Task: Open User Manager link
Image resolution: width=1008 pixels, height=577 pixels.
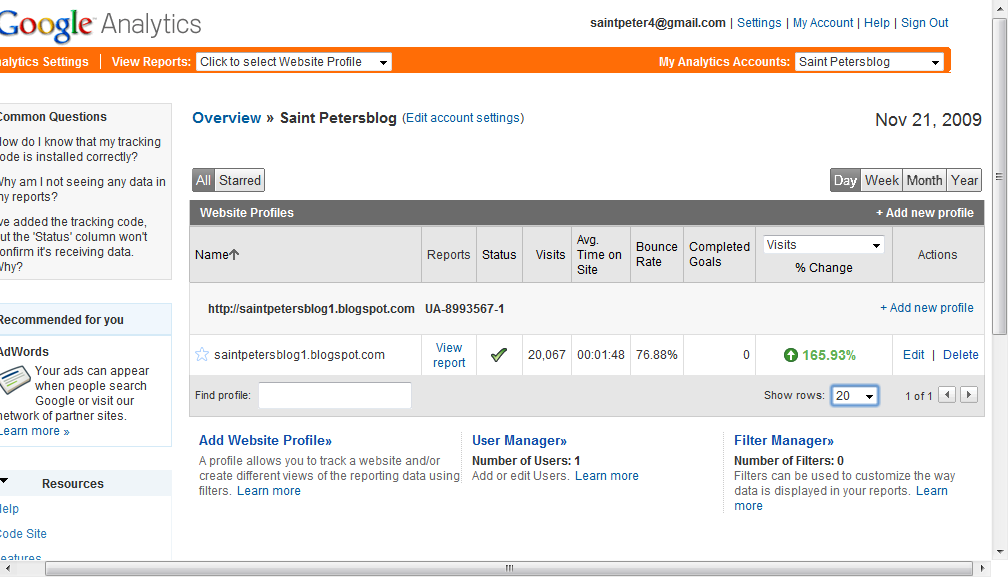Action: (x=519, y=440)
